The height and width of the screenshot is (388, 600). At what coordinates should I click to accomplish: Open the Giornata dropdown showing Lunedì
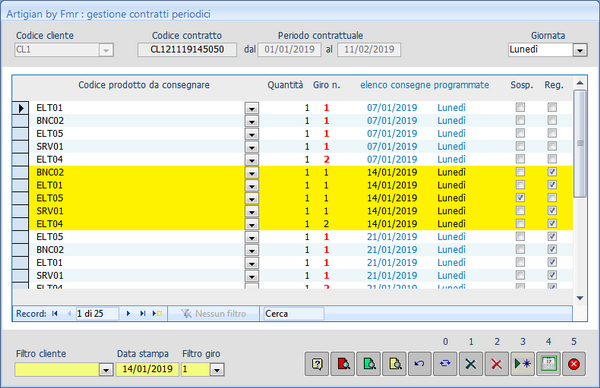click(x=580, y=50)
